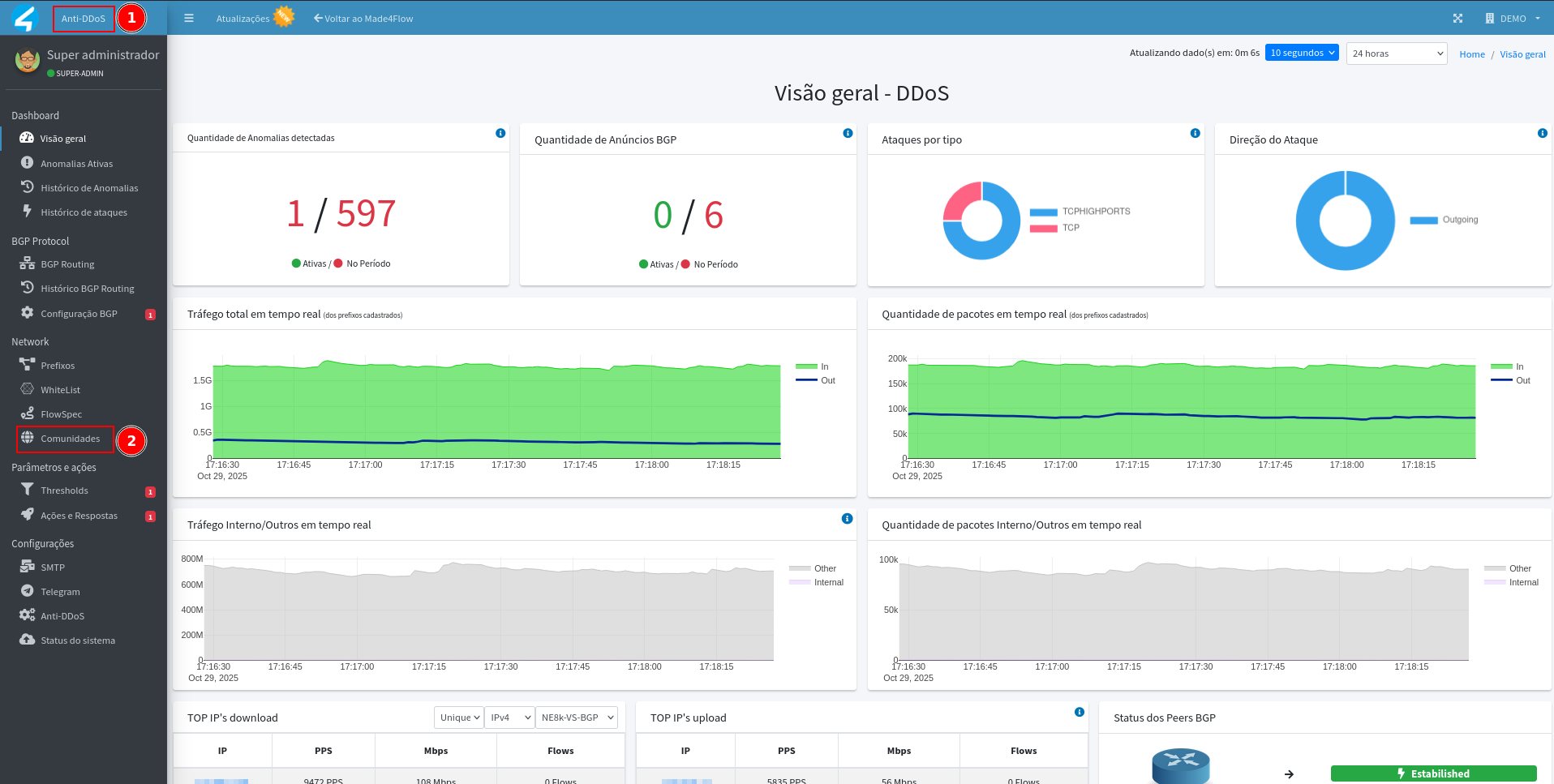Screen dimensions: 1554x784
Task: Click Histórico de ataques bolt icon
Action: pyautogui.click(x=28, y=212)
